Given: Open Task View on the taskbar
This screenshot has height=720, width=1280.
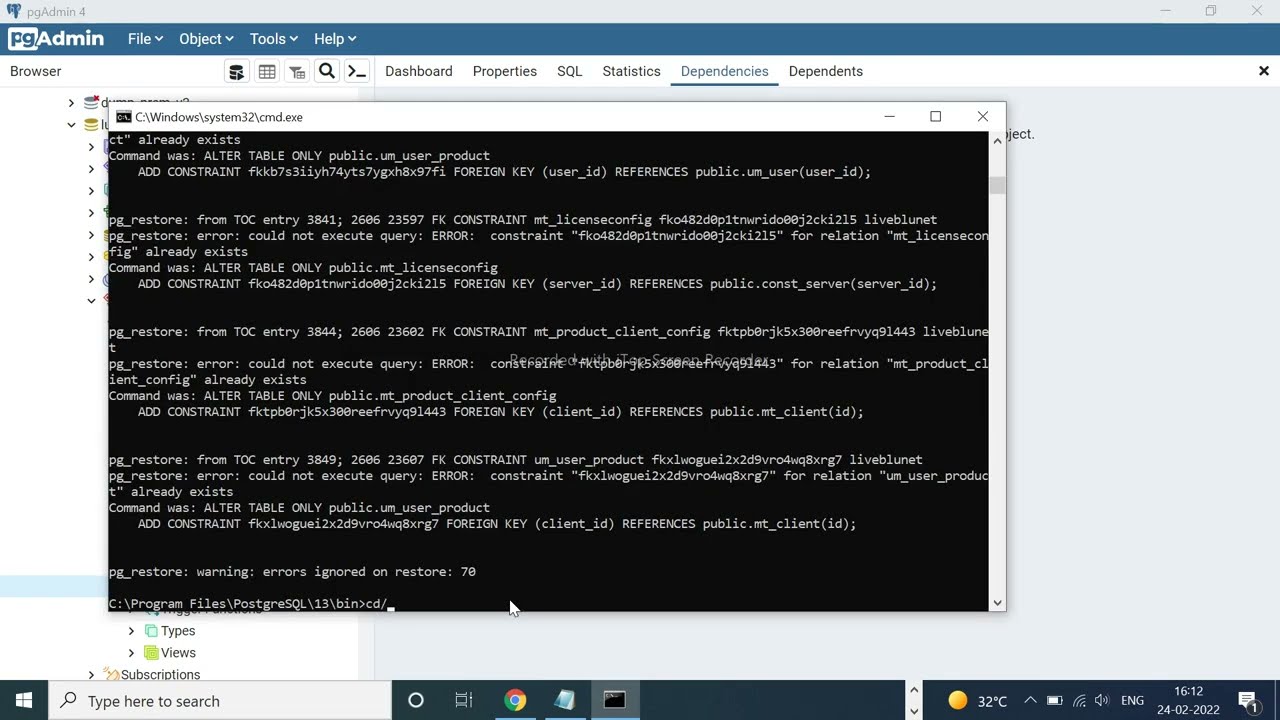Looking at the screenshot, I should point(464,700).
